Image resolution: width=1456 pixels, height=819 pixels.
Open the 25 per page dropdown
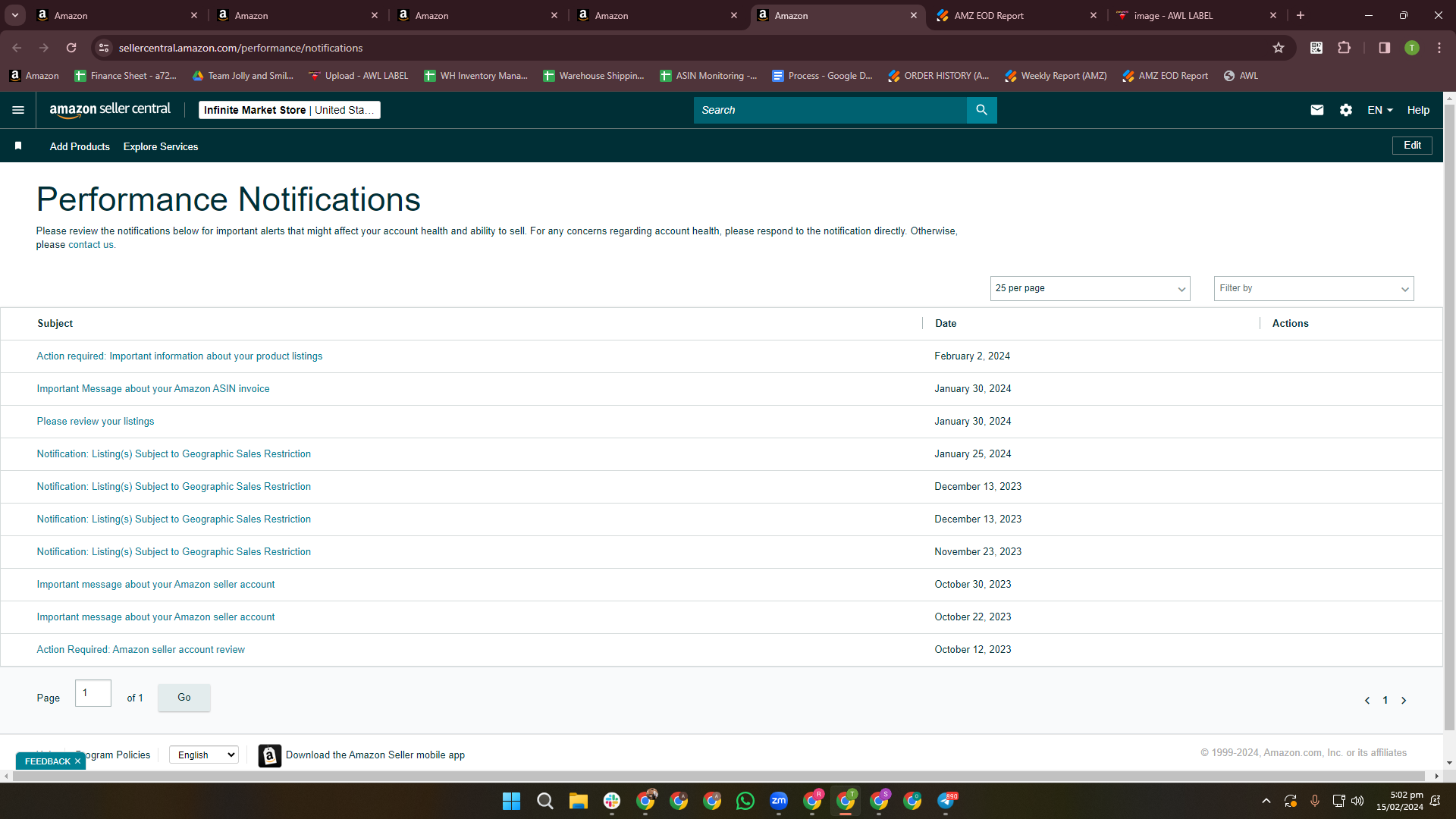point(1090,288)
